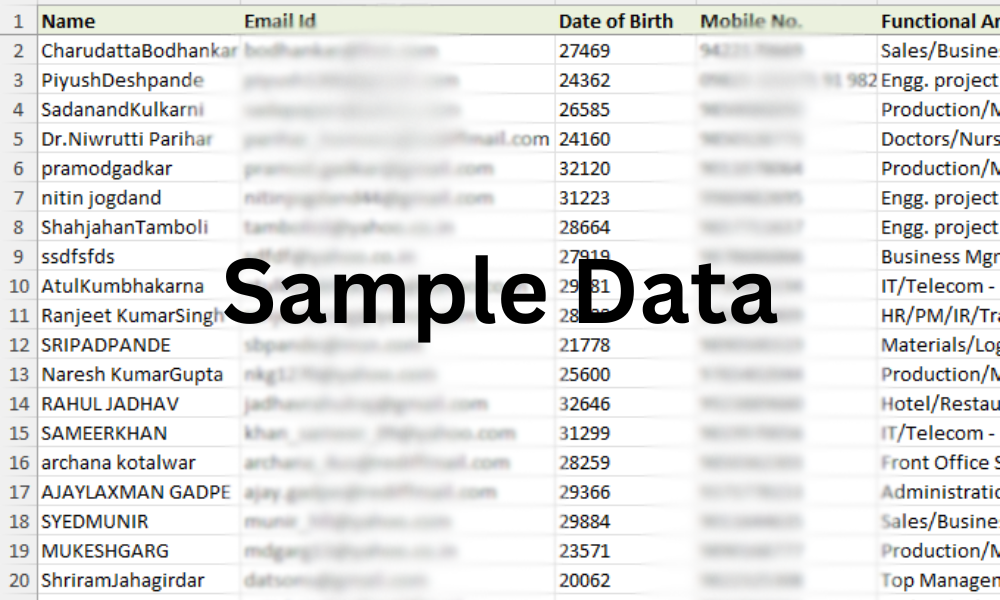The image size is (1000, 600).
Task: Click the Name column header cell
Action: coord(138,21)
